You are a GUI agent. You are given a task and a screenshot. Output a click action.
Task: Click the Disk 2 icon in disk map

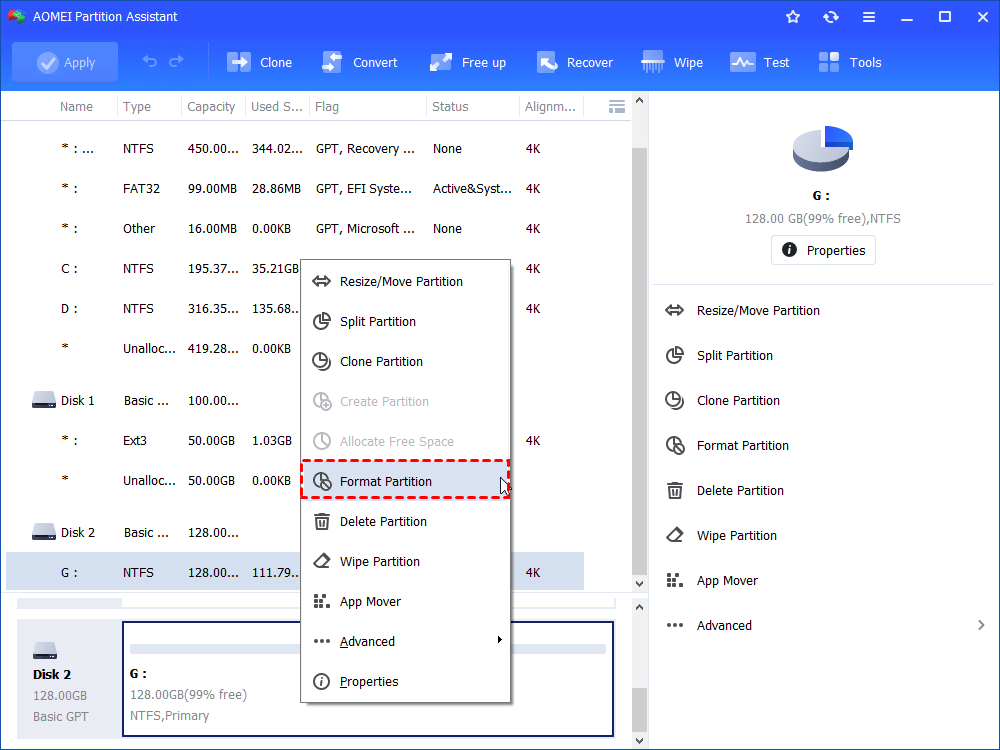(x=45, y=651)
